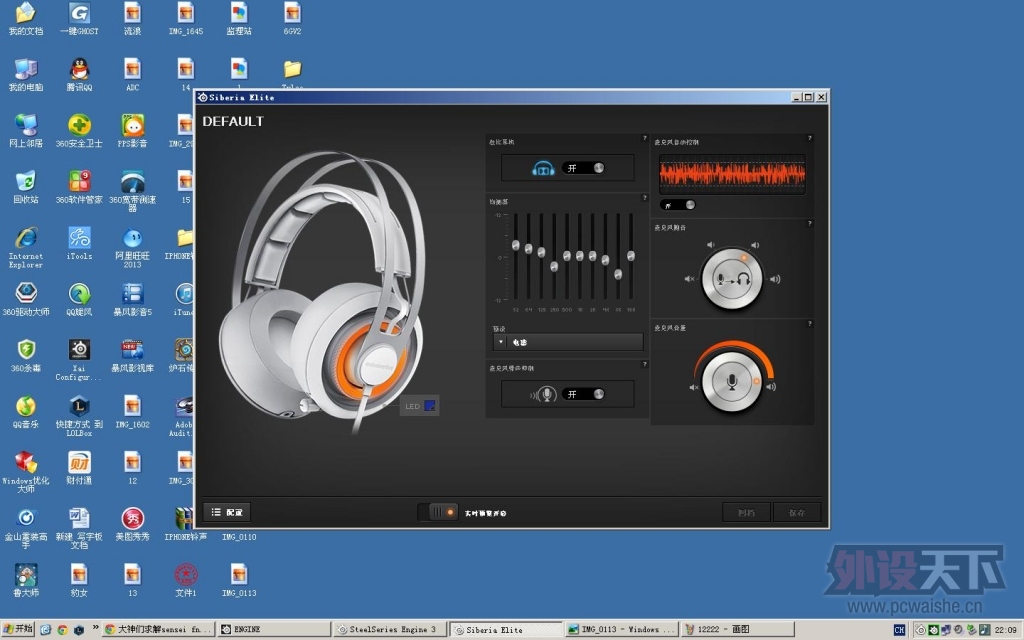1024x640 pixels.
Task: Switch to SteelSeries Engine 3 taskbar item
Action: [390, 630]
